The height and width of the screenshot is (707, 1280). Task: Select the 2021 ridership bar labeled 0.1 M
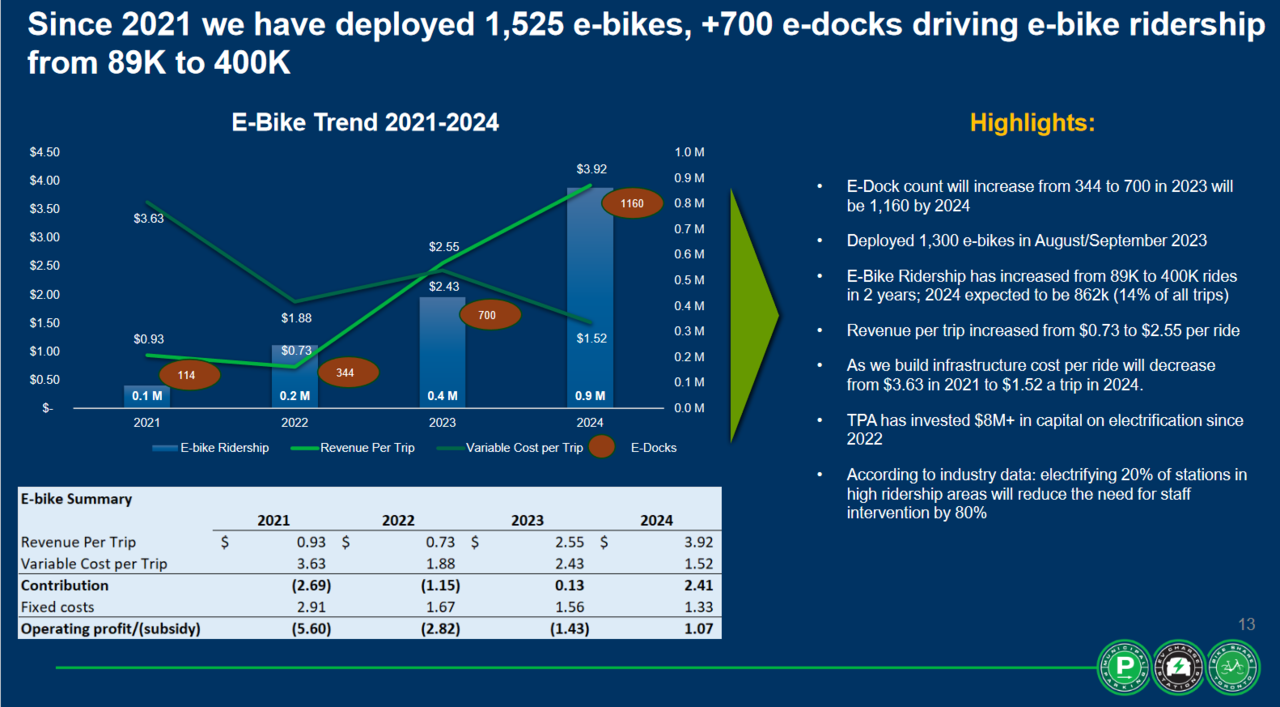pyautogui.click(x=147, y=396)
